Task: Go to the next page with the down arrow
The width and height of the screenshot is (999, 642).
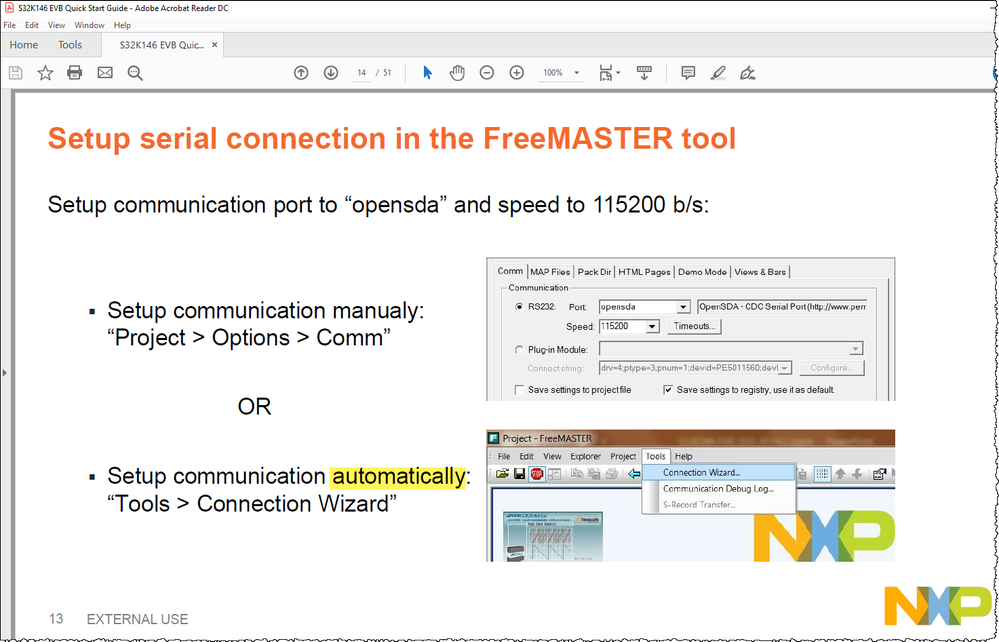Action: coord(331,73)
